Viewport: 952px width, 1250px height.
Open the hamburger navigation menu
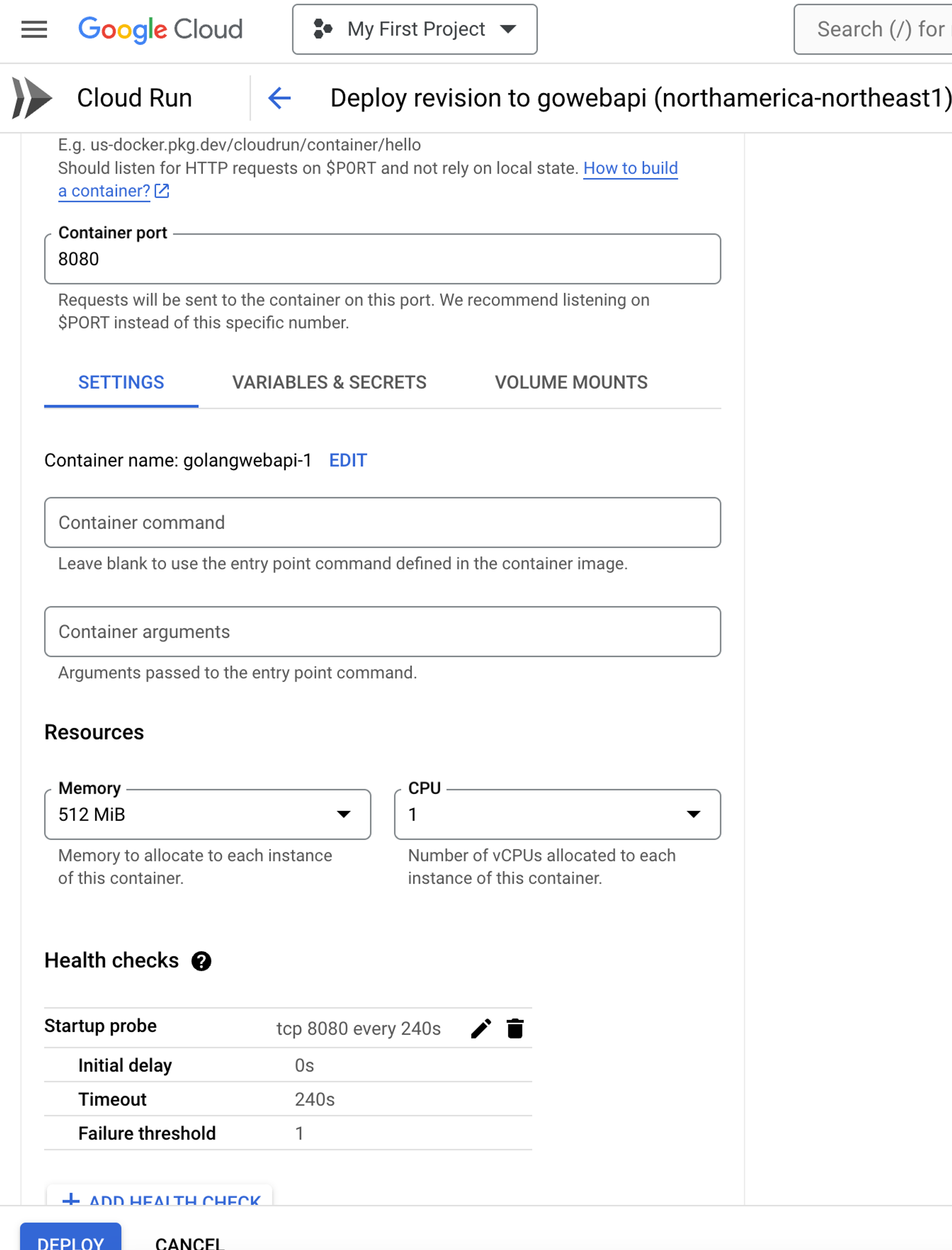coord(34,30)
